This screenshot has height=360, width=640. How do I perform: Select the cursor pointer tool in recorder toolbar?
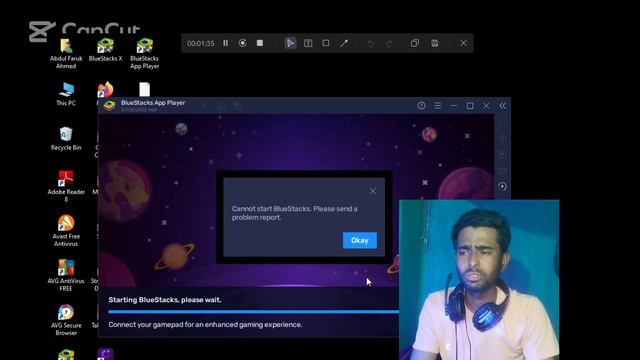pos(290,43)
